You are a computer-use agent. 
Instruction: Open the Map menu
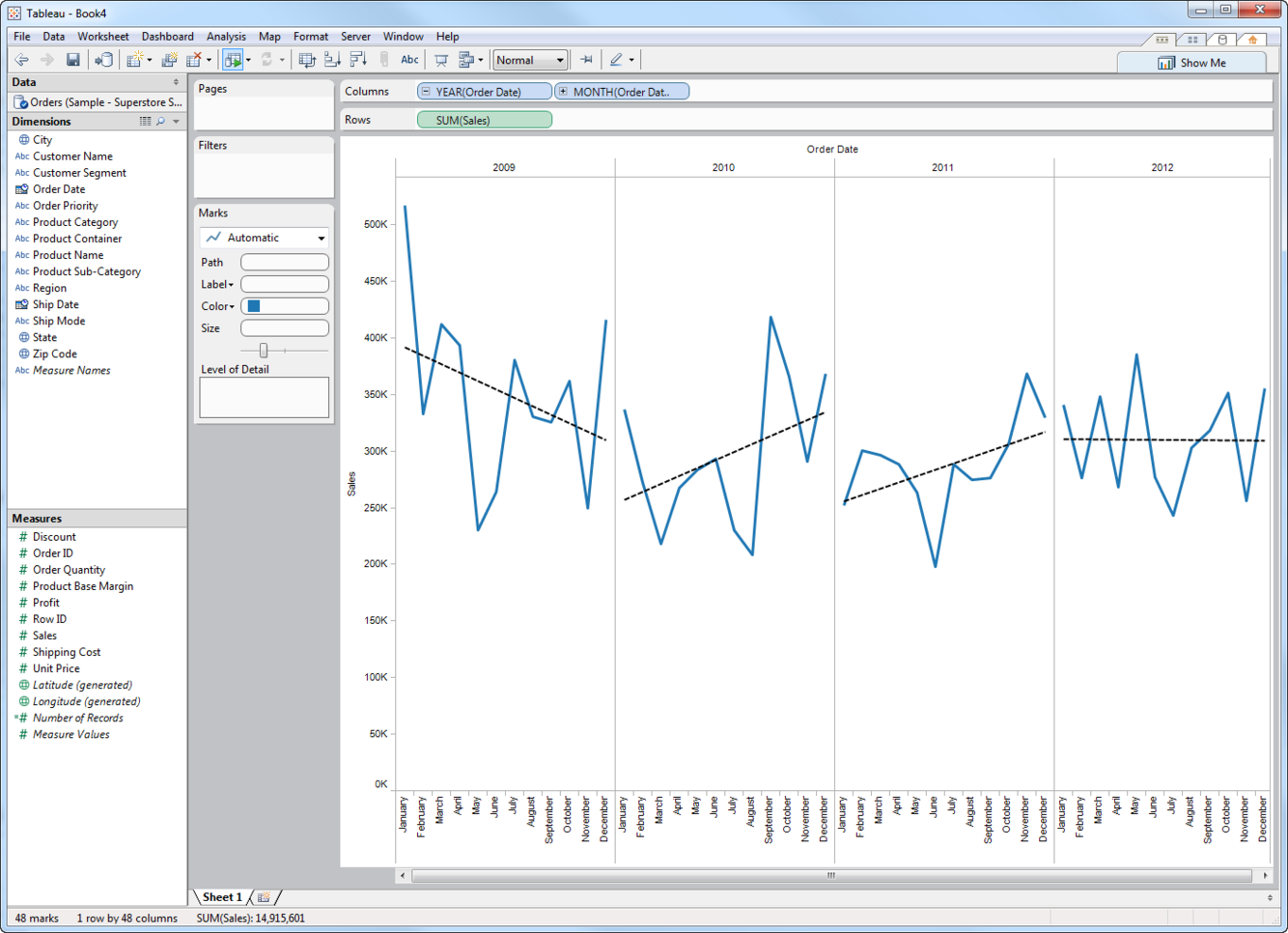point(269,37)
